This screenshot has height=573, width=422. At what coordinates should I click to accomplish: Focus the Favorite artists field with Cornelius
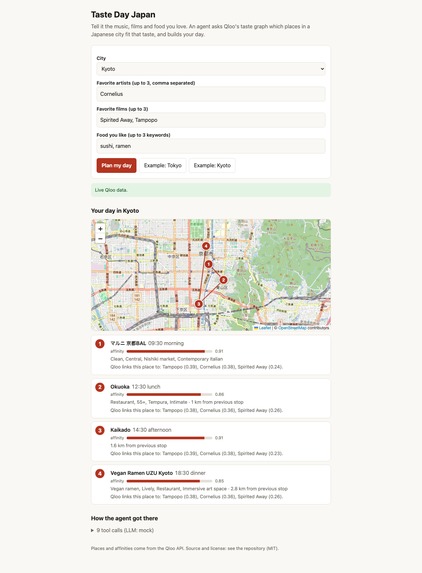point(211,94)
